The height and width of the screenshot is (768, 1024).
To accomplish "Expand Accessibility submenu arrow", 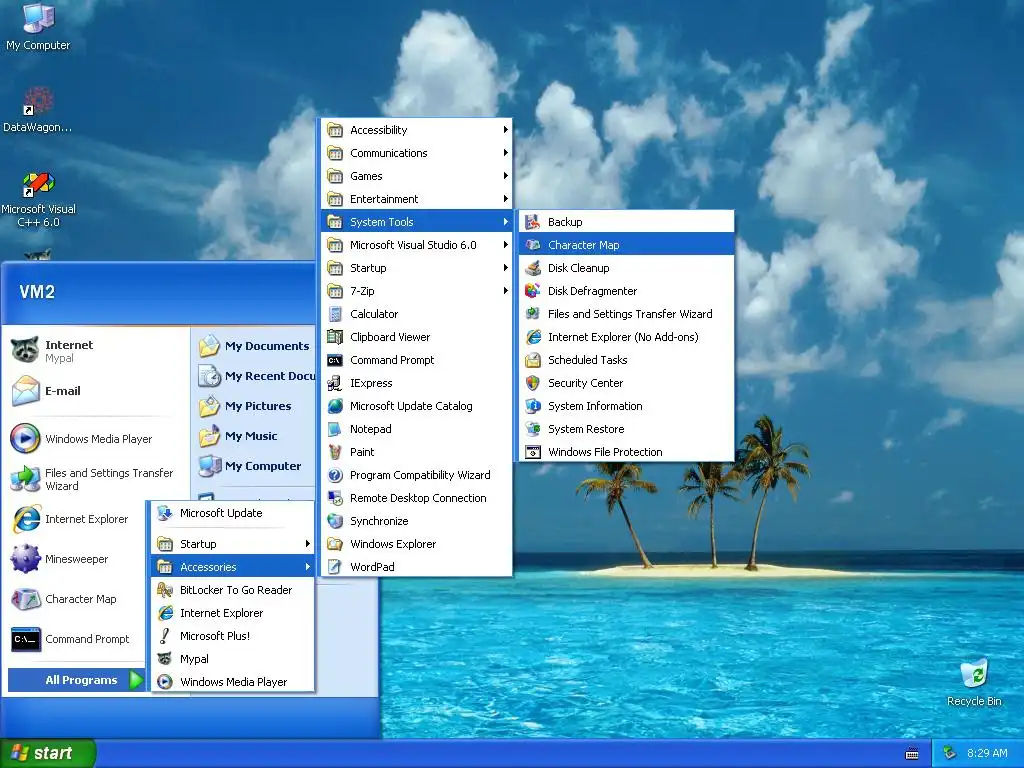I will 505,130.
